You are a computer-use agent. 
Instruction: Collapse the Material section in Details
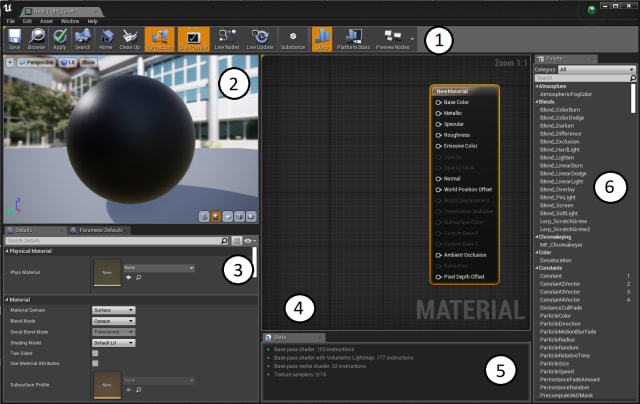click(x=7, y=300)
